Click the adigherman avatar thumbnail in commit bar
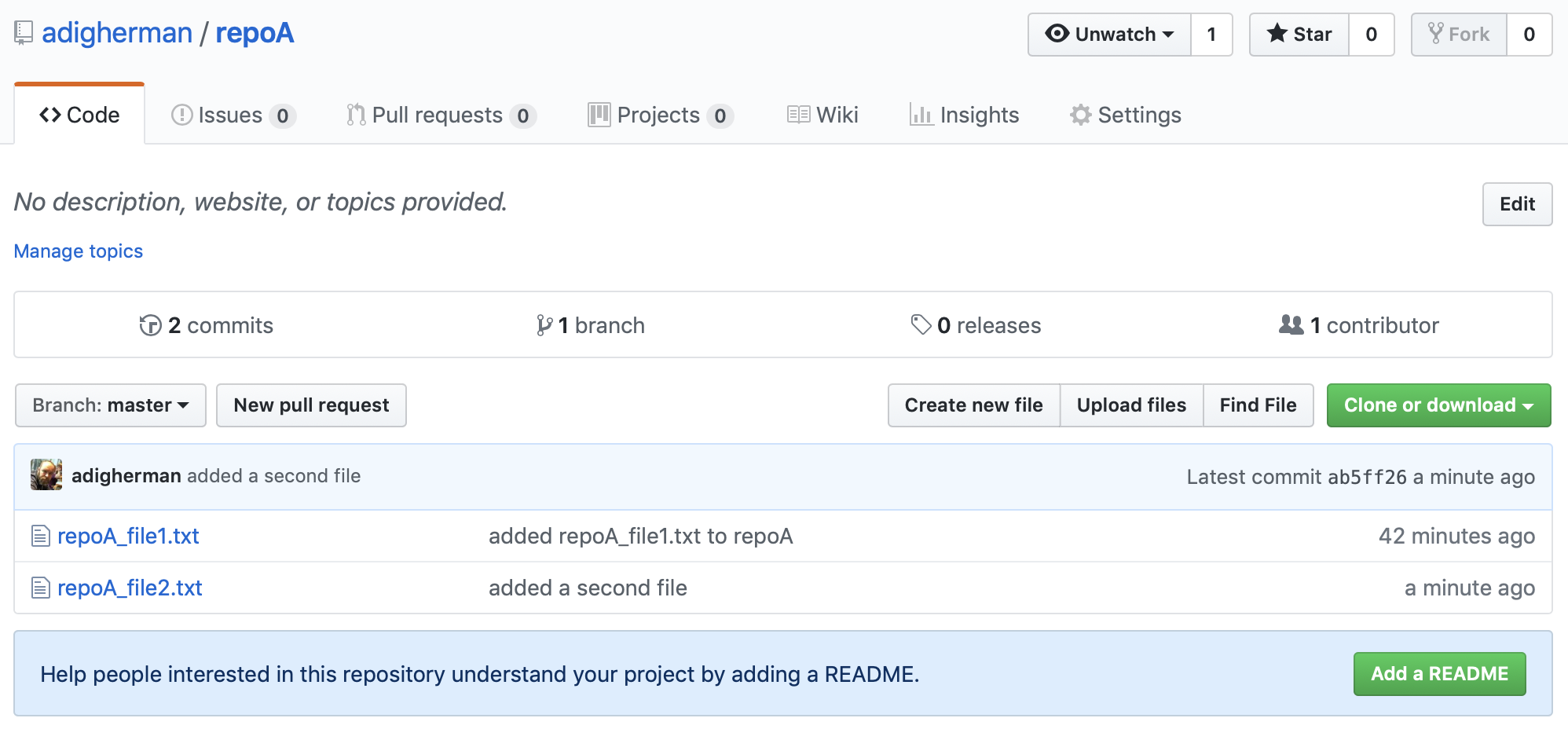 [x=46, y=474]
